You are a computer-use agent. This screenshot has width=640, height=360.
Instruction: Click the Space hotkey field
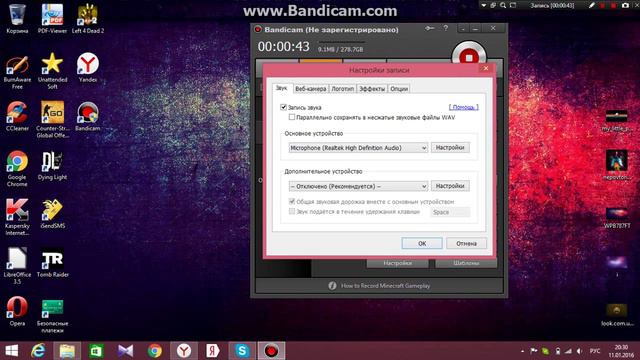pyautogui.click(x=450, y=212)
